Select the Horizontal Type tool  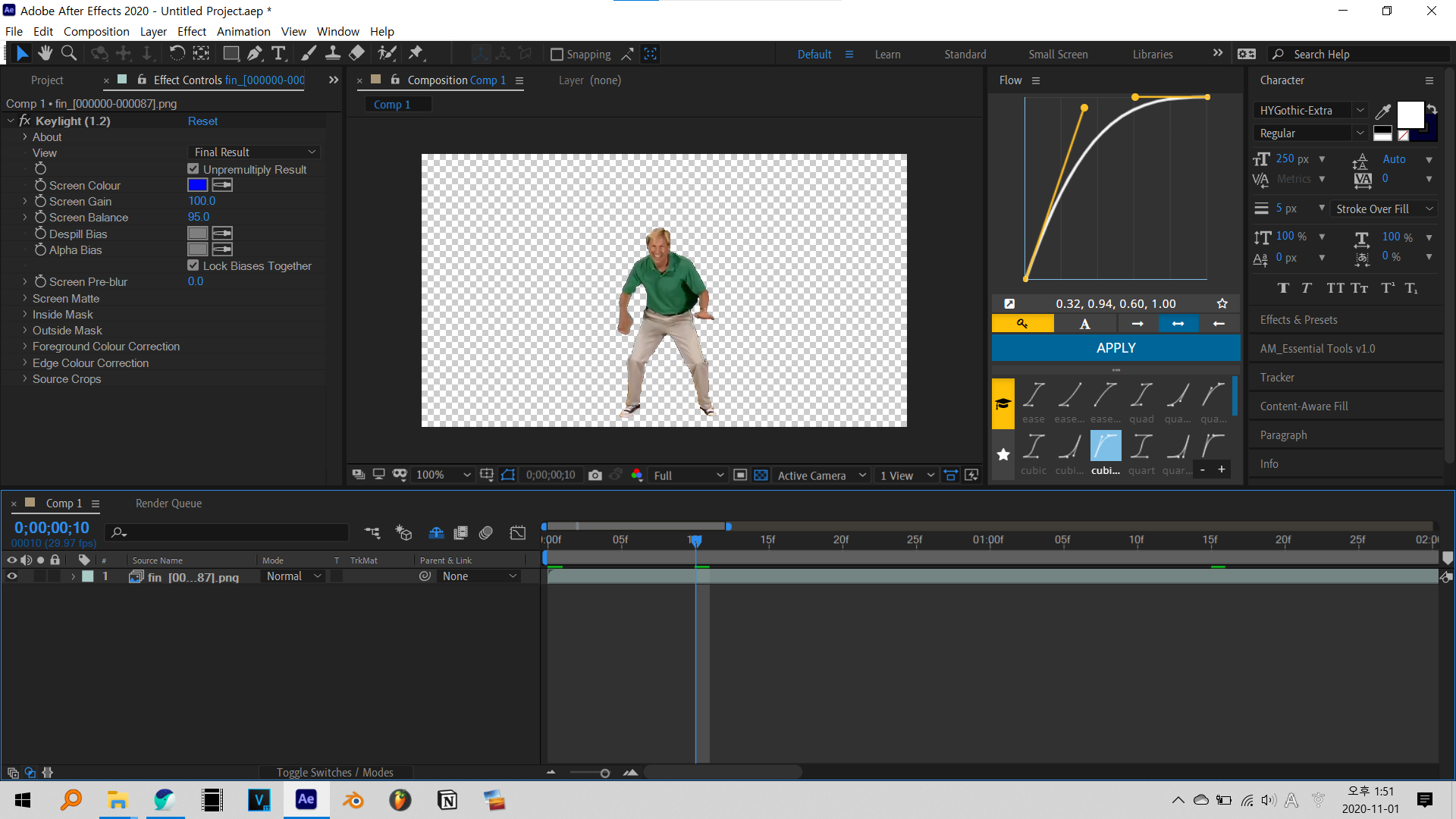point(278,53)
